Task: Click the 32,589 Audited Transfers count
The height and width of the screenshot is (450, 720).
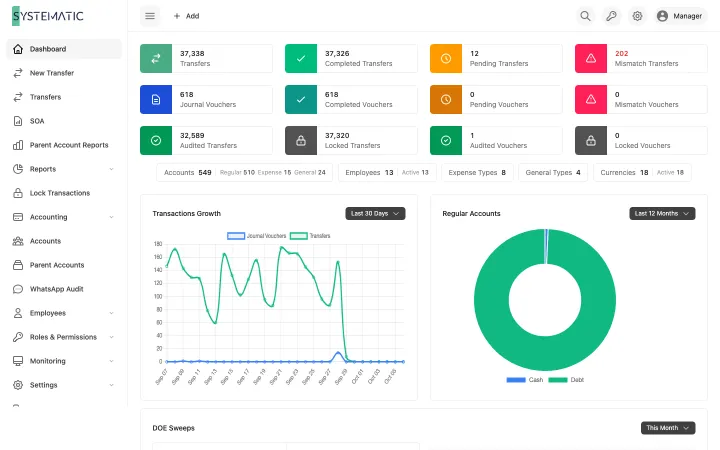Action: coord(192,136)
